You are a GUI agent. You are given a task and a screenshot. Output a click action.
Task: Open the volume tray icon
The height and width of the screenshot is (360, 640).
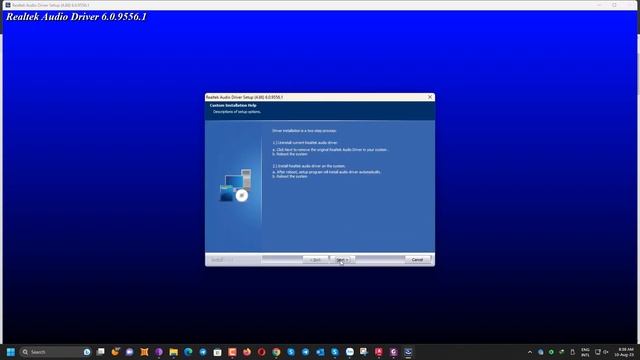pos(606,352)
